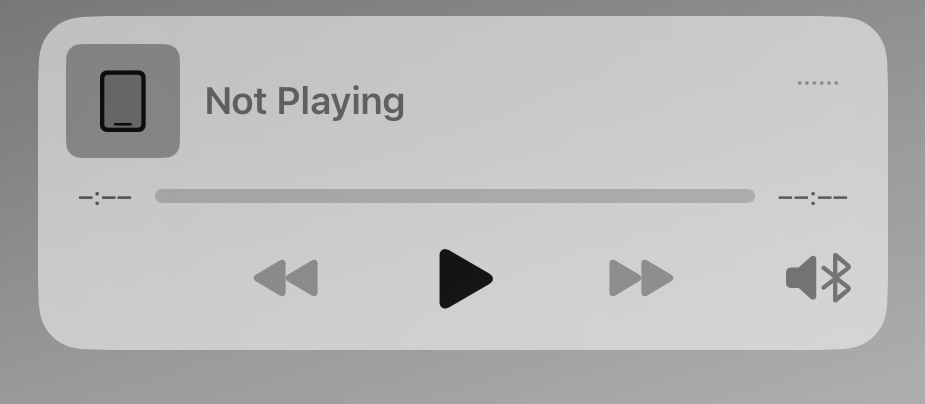Start playback with the play button

(x=465, y=278)
